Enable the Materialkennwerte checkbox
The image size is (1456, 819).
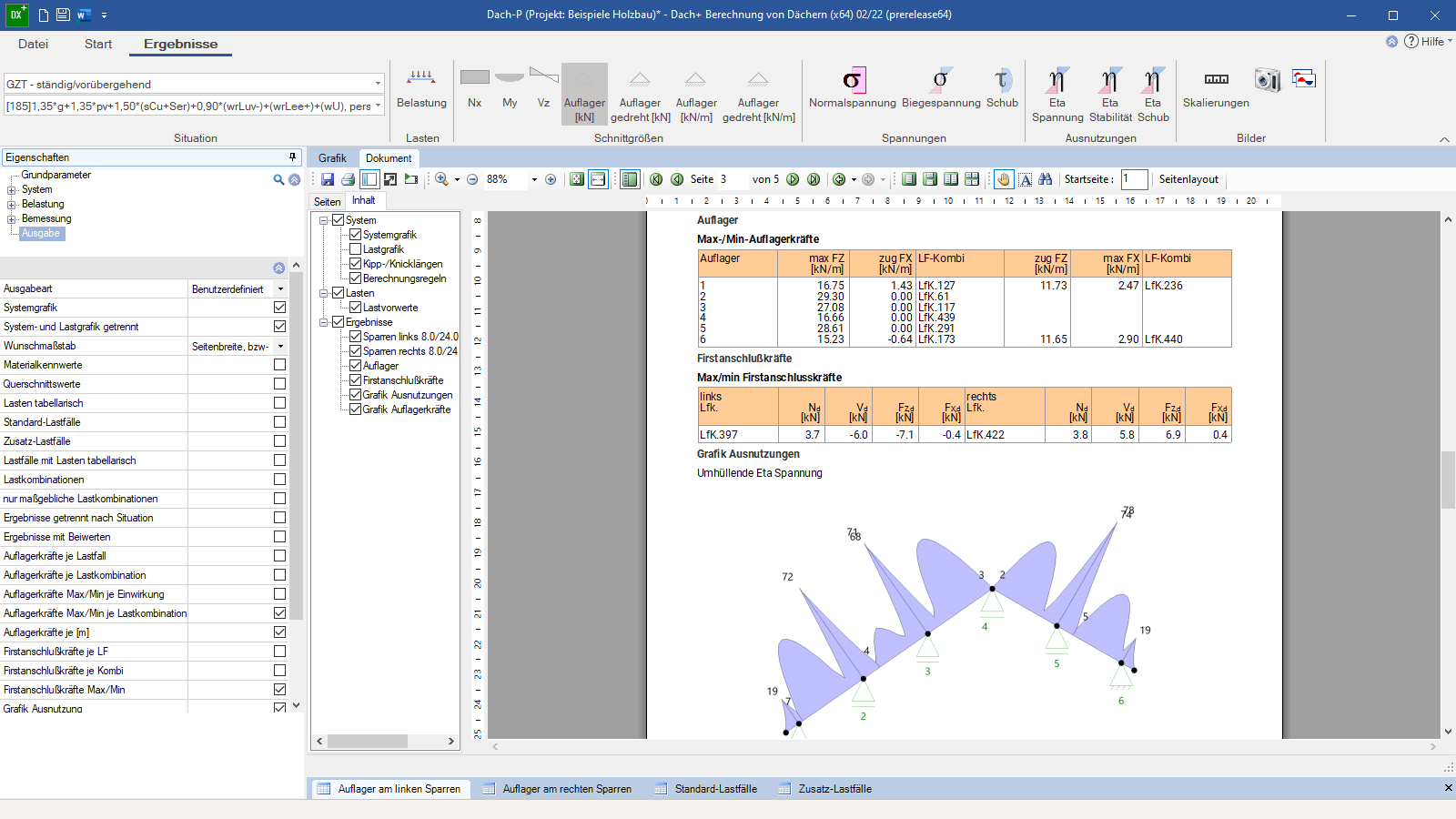279,365
